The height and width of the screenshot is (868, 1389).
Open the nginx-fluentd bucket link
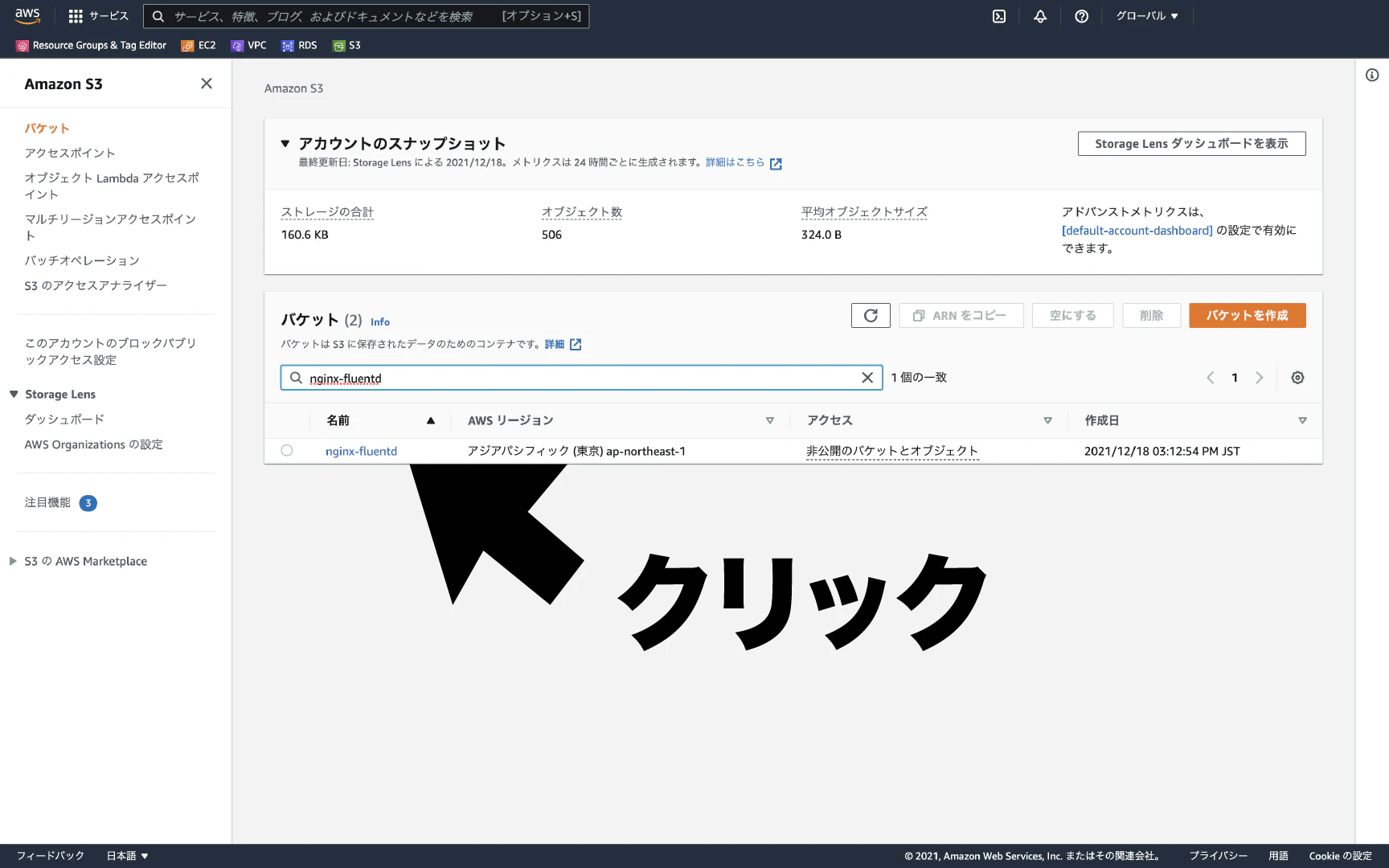pyautogui.click(x=361, y=452)
